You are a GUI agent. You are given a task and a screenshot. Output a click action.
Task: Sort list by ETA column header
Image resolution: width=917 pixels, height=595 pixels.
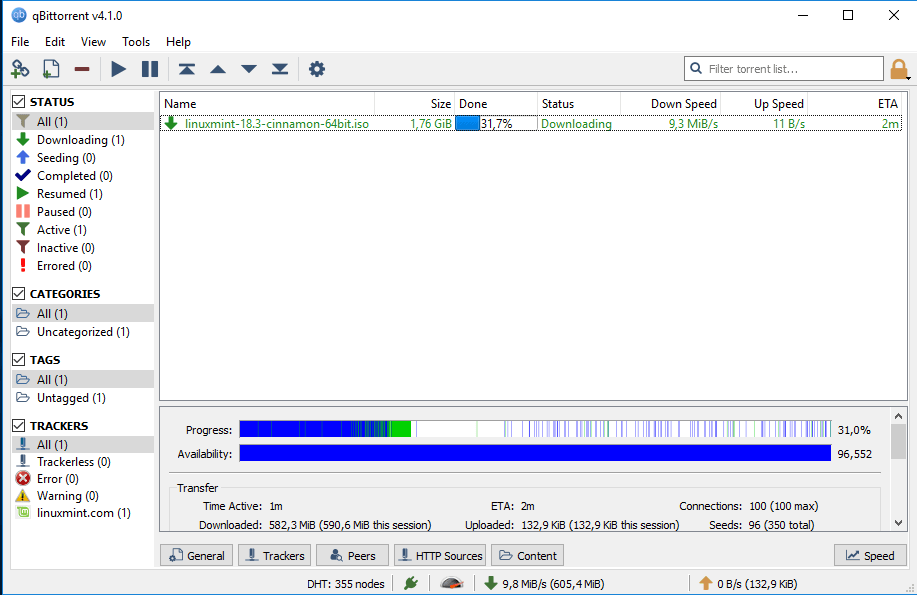854,104
